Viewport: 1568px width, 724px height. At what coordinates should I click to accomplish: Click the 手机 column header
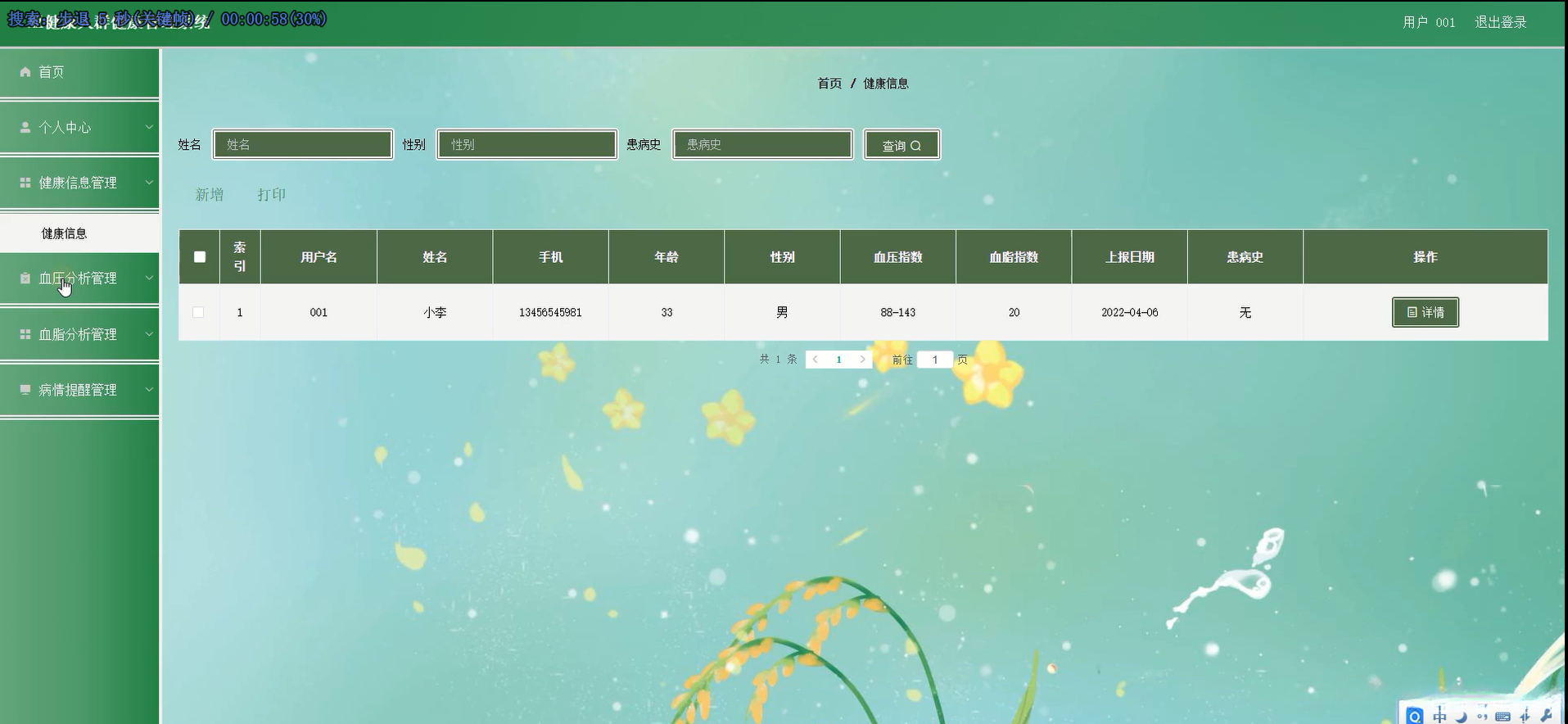pyautogui.click(x=551, y=257)
